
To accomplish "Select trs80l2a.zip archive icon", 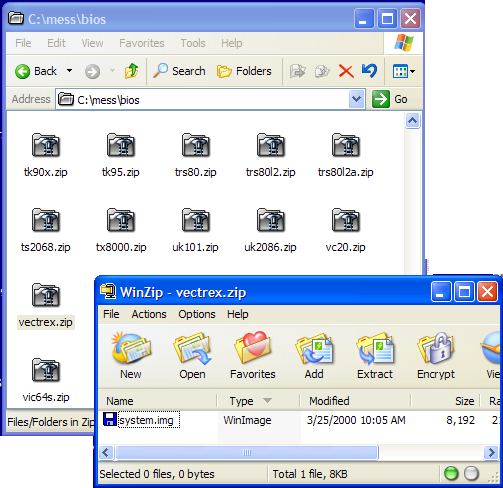I will click(346, 145).
